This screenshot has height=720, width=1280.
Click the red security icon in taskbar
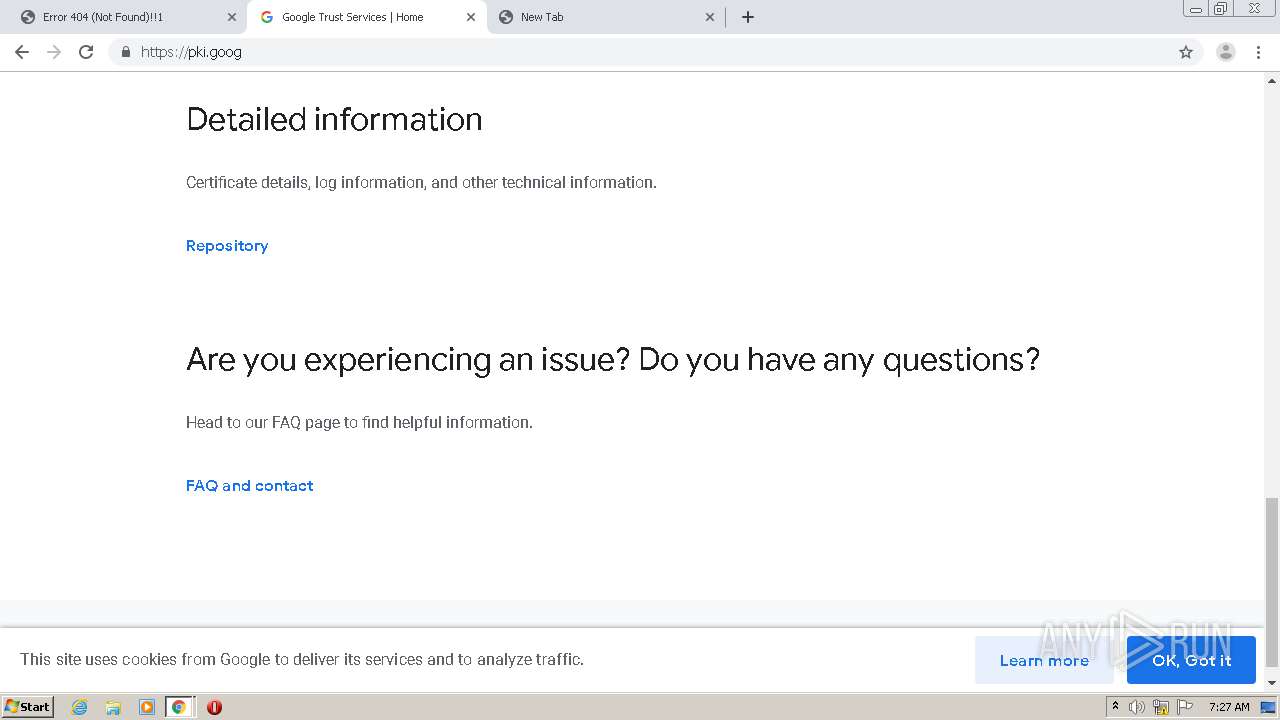pos(214,707)
